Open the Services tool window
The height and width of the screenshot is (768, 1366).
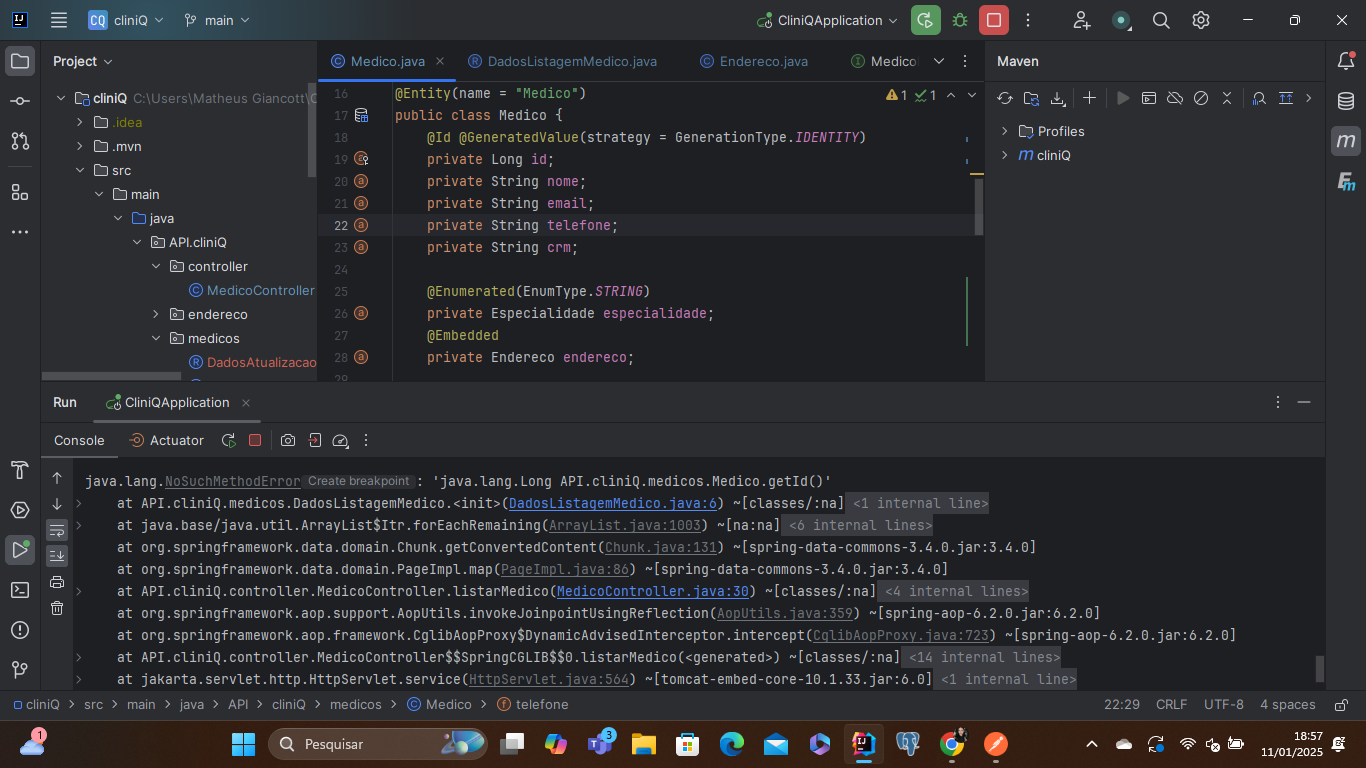pyautogui.click(x=20, y=510)
